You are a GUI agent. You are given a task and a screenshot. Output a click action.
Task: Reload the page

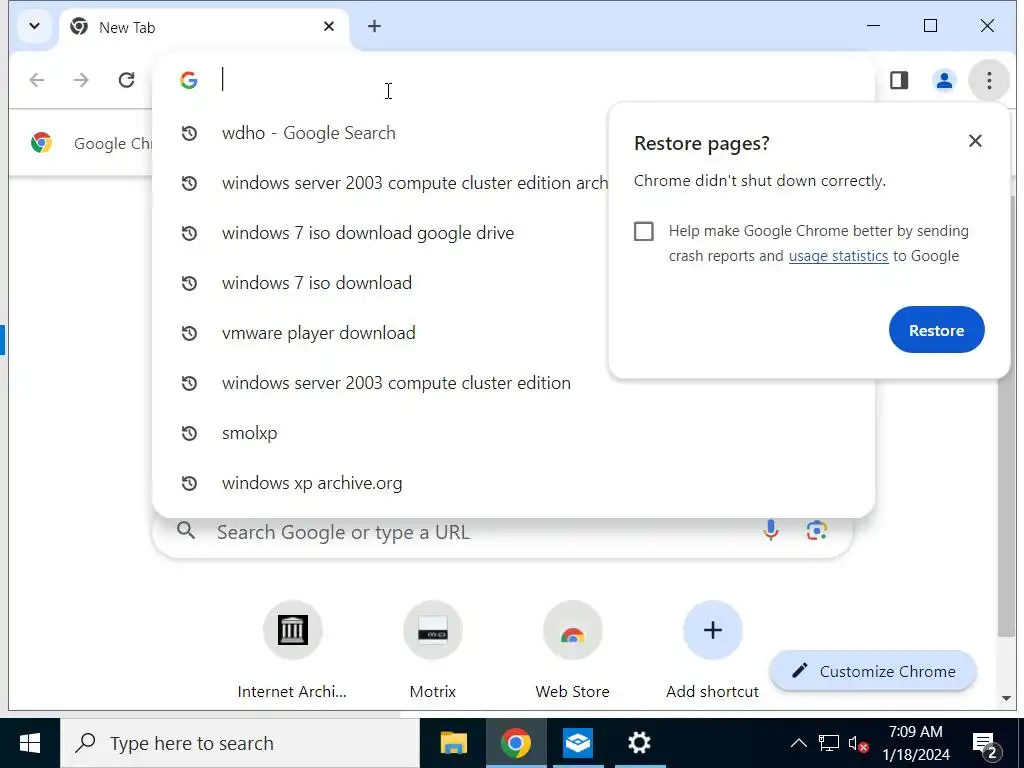pos(126,80)
